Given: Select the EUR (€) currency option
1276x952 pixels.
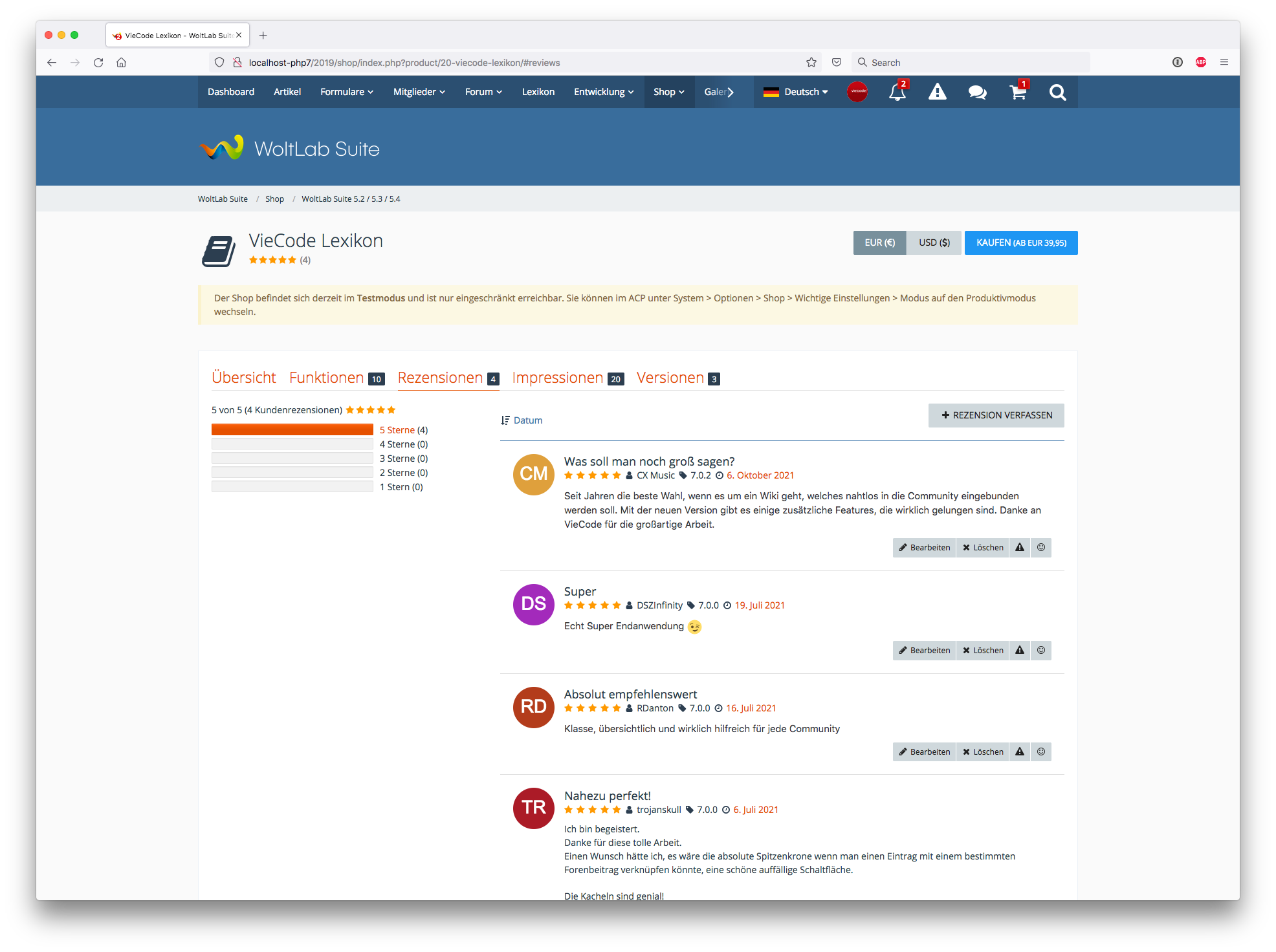Looking at the screenshot, I should 879,243.
